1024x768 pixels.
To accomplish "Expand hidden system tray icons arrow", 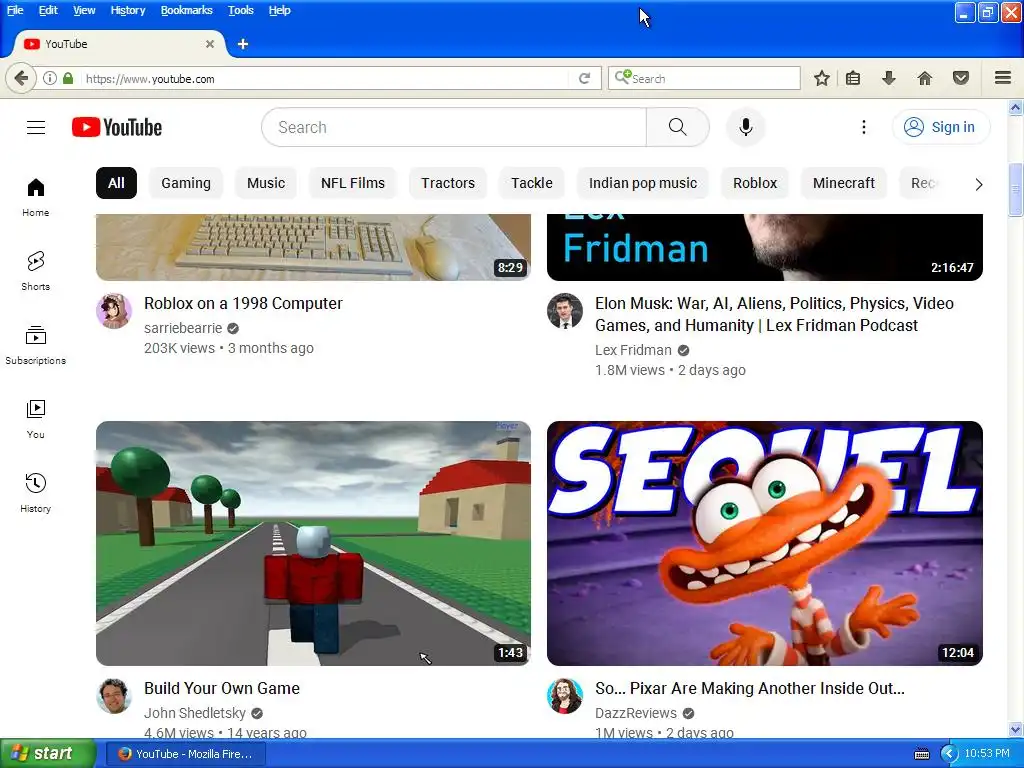I will pyautogui.click(x=949, y=754).
